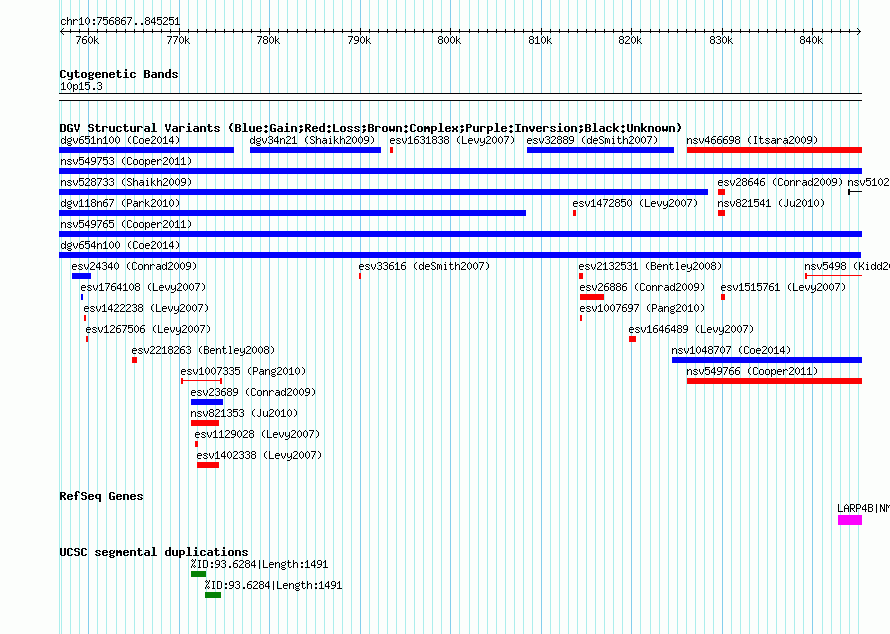Screen dimensions: 890x634
Task: Click the 800k ruler tick
Action: [449, 40]
